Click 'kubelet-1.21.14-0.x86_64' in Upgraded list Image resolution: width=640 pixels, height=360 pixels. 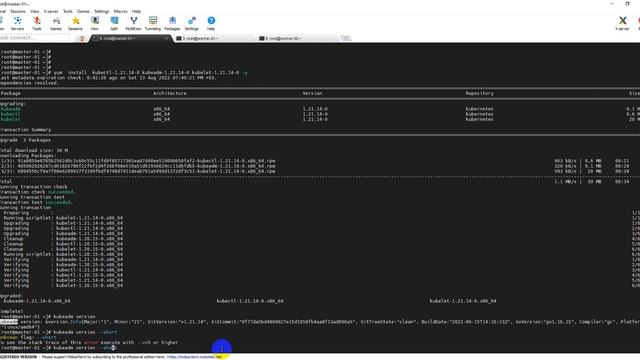[x=463, y=301]
